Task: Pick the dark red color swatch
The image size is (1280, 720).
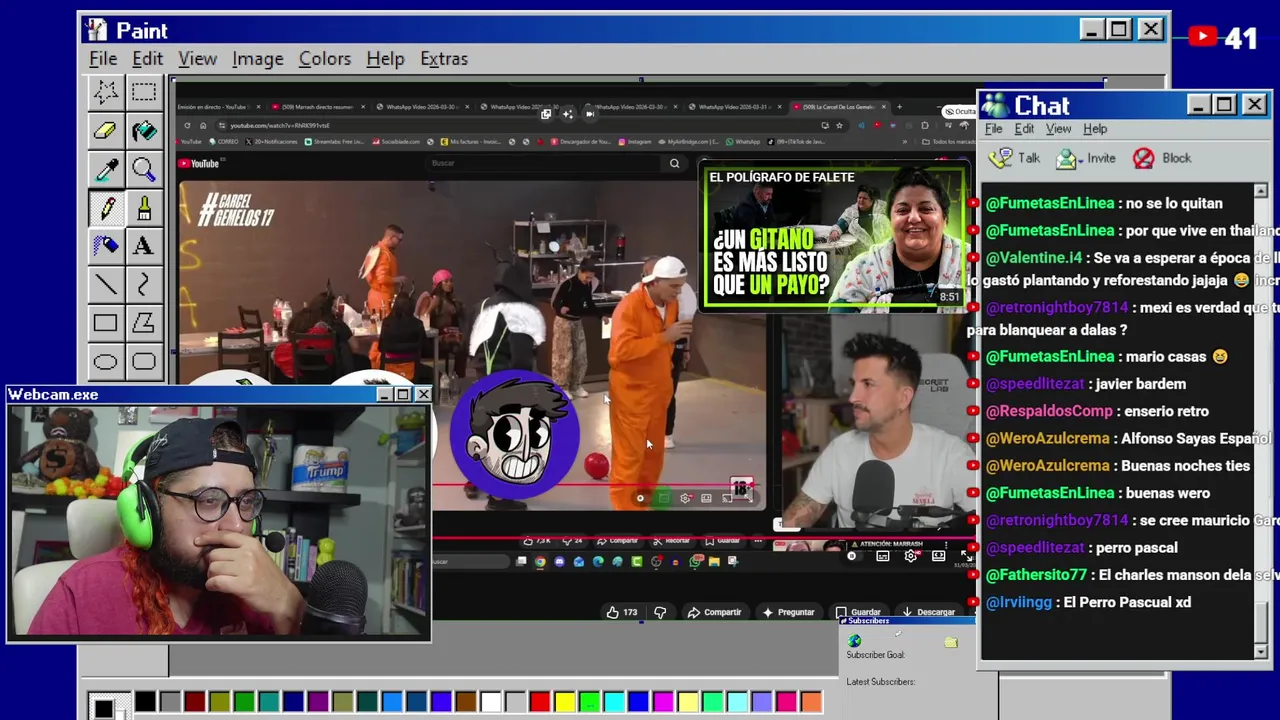Action: coord(194,702)
